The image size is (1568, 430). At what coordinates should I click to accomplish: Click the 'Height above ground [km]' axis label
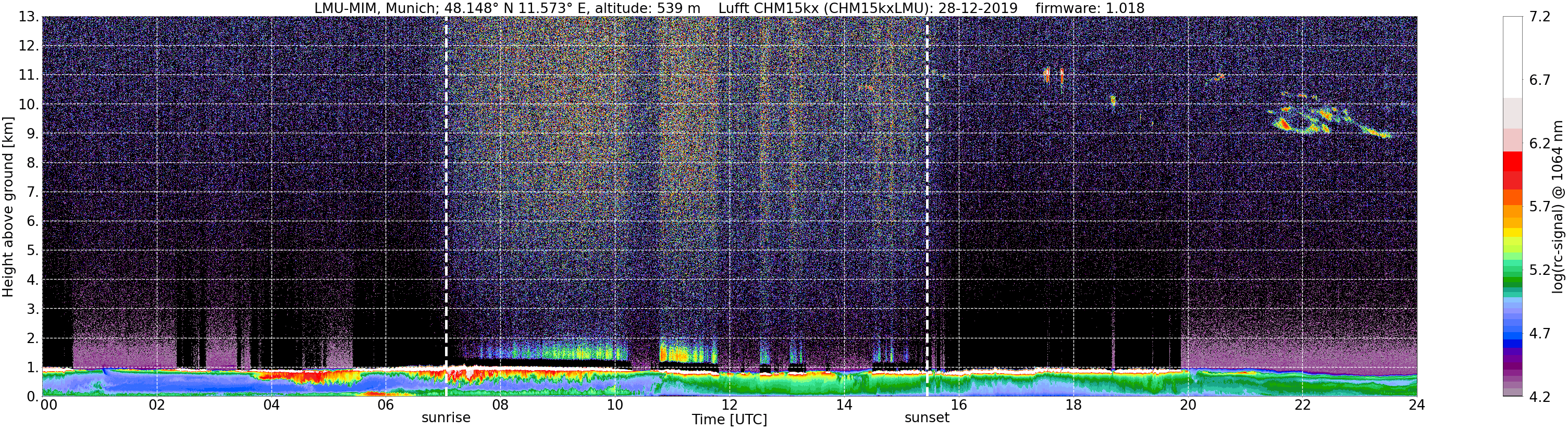(x=8, y=207)
